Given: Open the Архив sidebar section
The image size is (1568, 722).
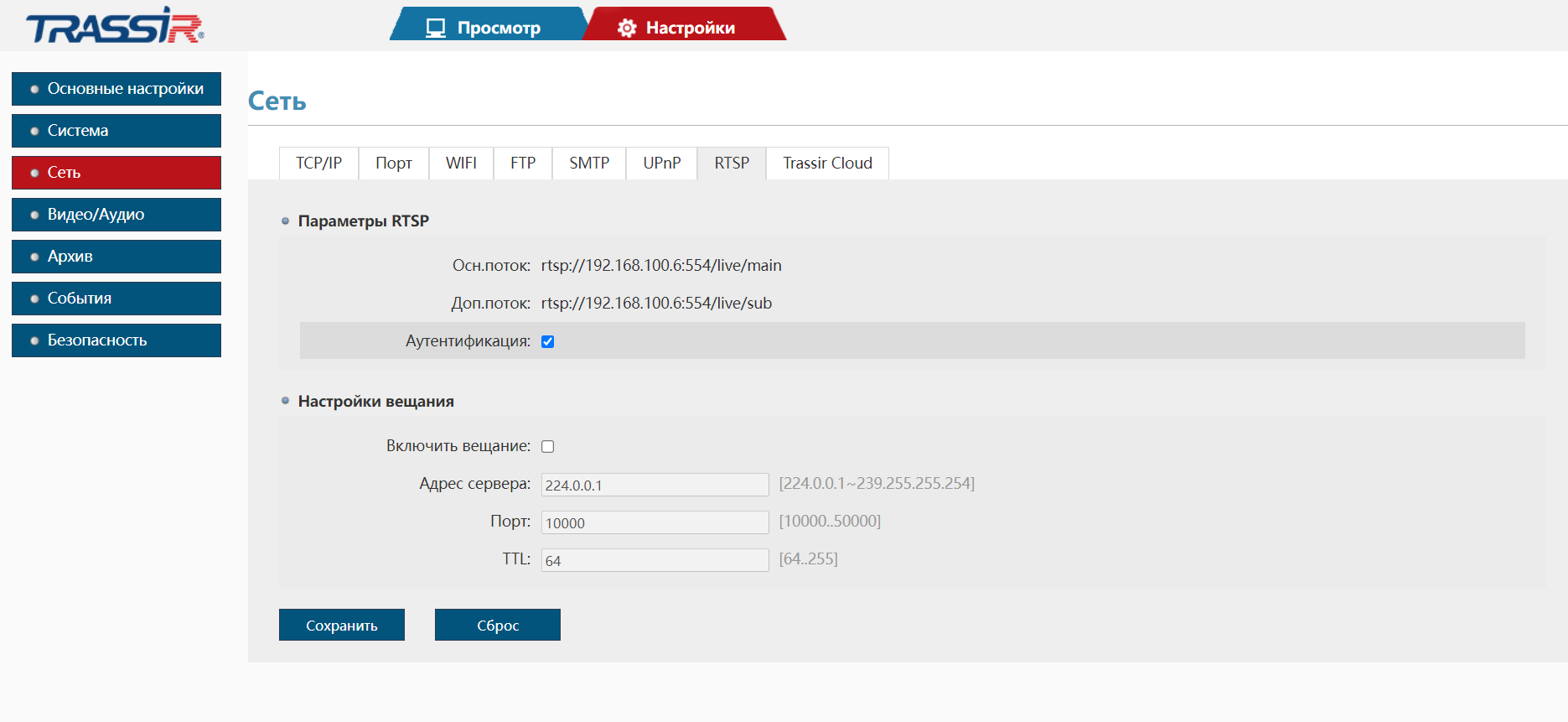Looking at the screenshot, I should (x=116, y=257).
